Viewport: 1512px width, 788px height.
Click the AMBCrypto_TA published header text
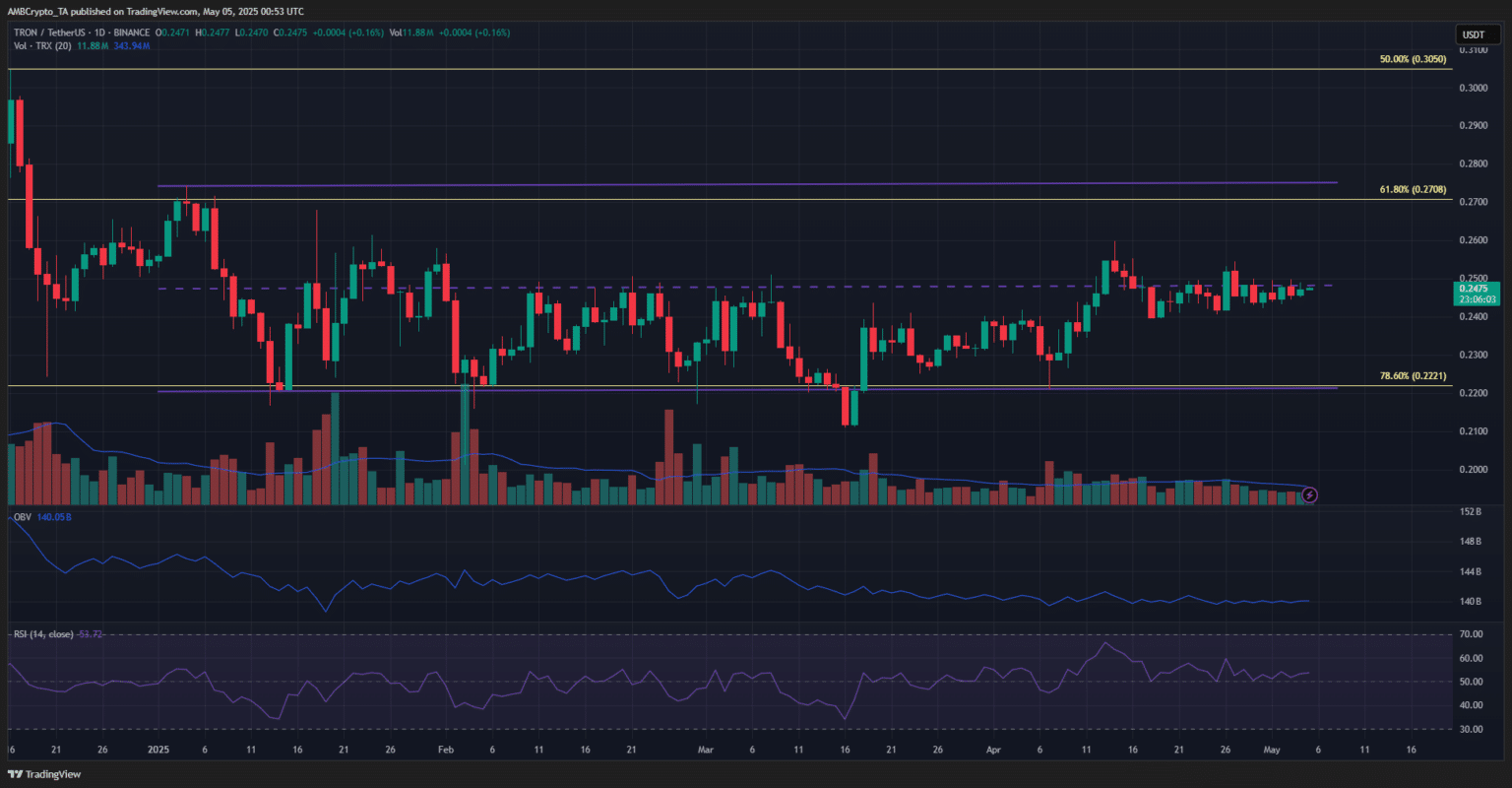(x=154, y=11)
